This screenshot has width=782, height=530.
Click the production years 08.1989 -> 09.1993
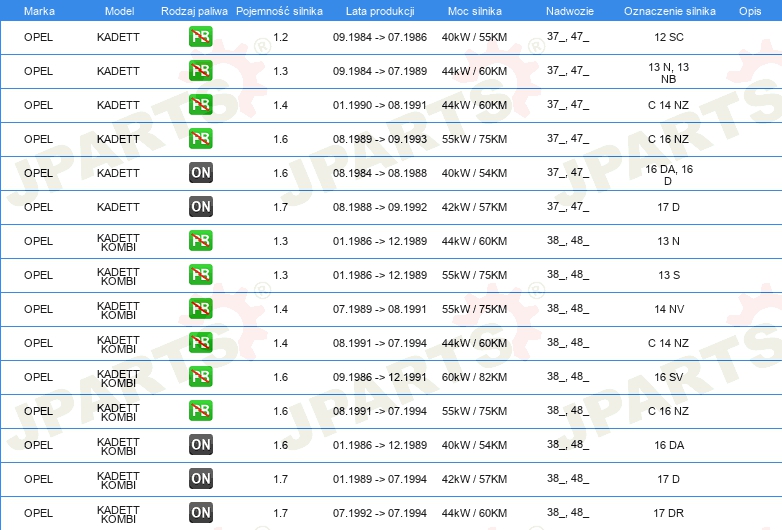tap(380, 139)
